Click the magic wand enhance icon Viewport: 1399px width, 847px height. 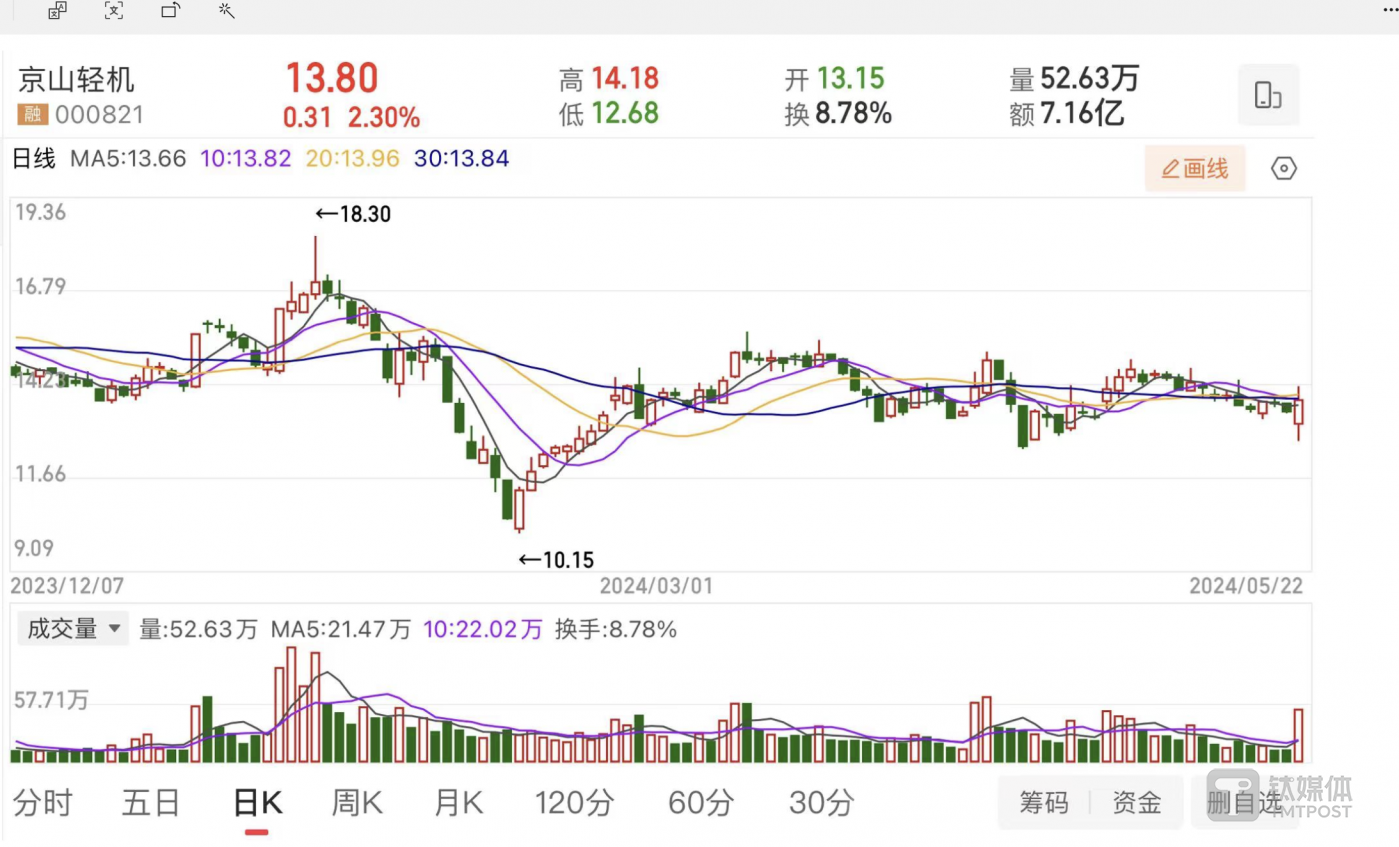coord(227,11)
